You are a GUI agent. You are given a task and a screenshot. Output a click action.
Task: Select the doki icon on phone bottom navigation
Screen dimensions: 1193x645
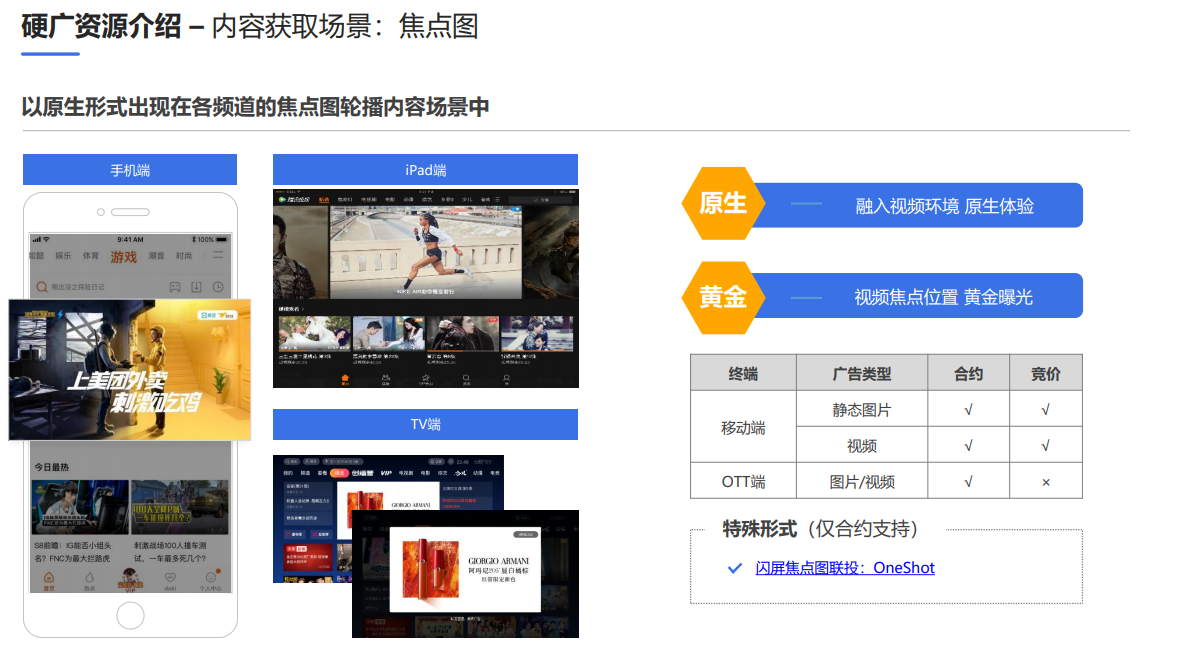170,577
